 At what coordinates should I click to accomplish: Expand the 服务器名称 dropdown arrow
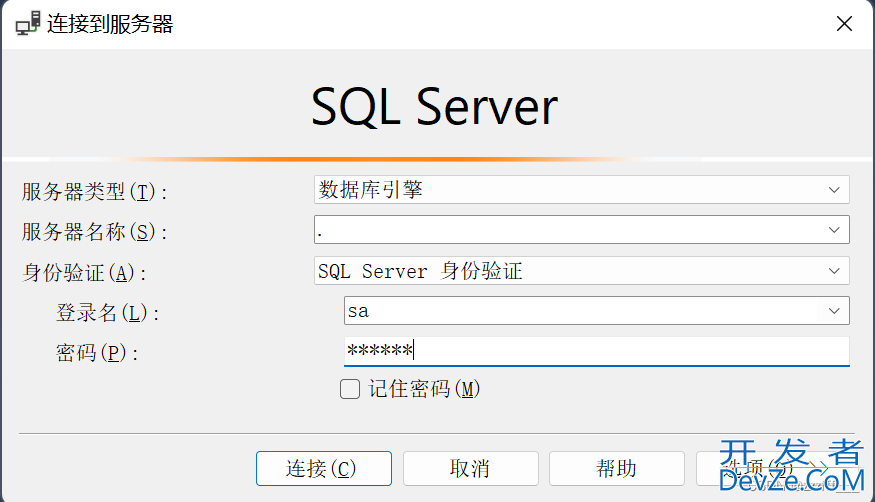point(834,230)
